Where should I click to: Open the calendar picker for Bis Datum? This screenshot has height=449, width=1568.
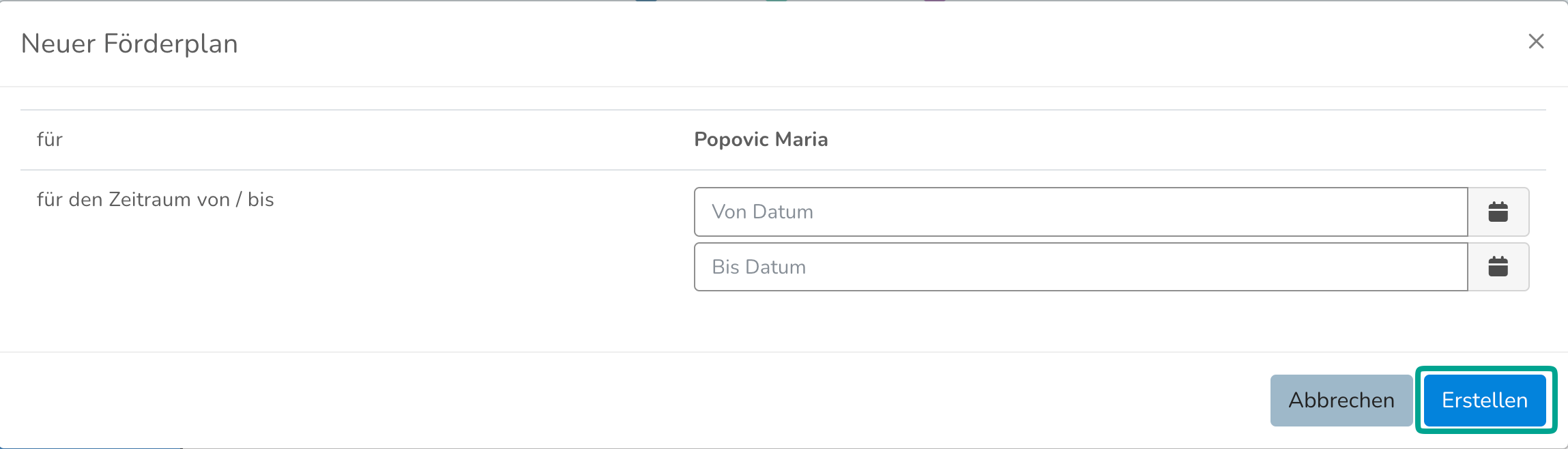click(1498, 267)
